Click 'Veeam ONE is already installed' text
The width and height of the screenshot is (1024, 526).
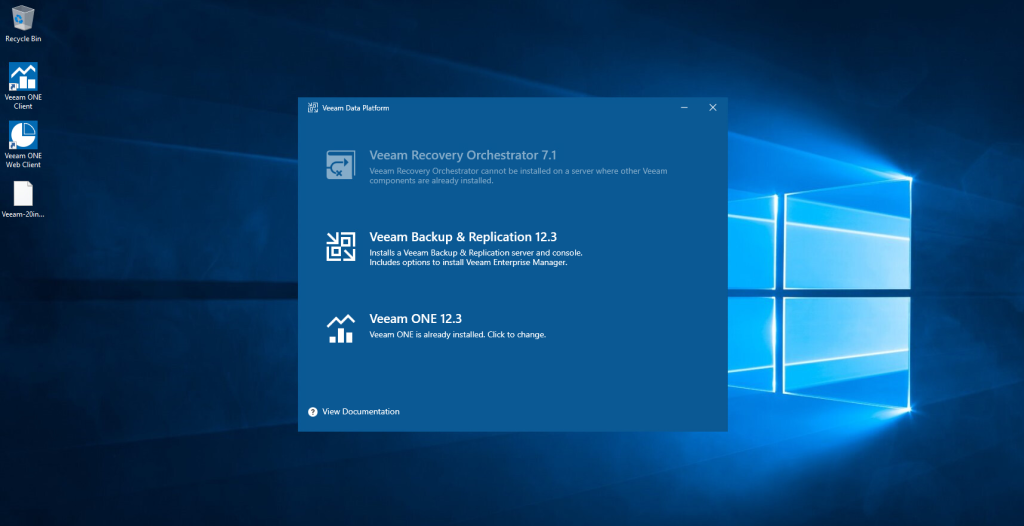click(x=458, y=335)
